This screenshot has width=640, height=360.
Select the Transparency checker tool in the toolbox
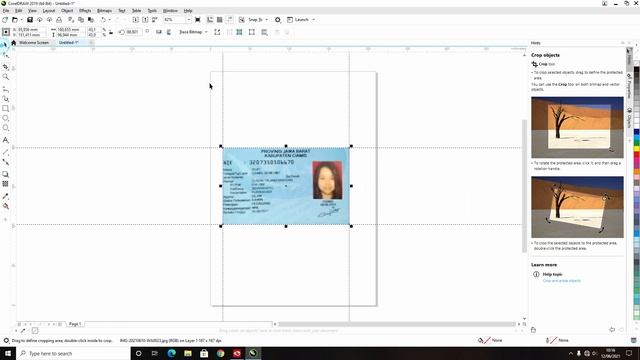coord(5,184)
